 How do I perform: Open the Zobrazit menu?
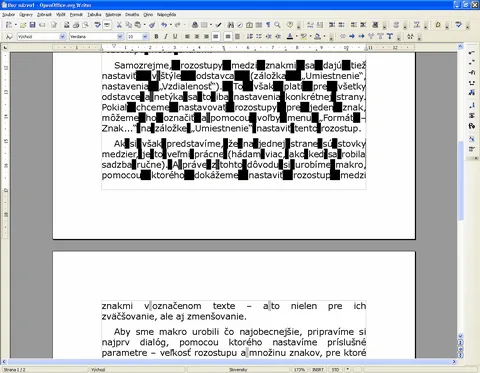(x=44, y=15)
